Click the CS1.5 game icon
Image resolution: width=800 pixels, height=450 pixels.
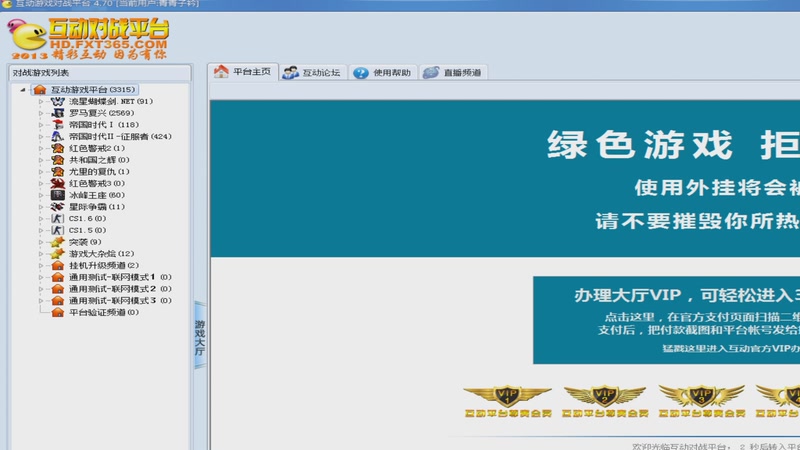click(x=58, y=231)
